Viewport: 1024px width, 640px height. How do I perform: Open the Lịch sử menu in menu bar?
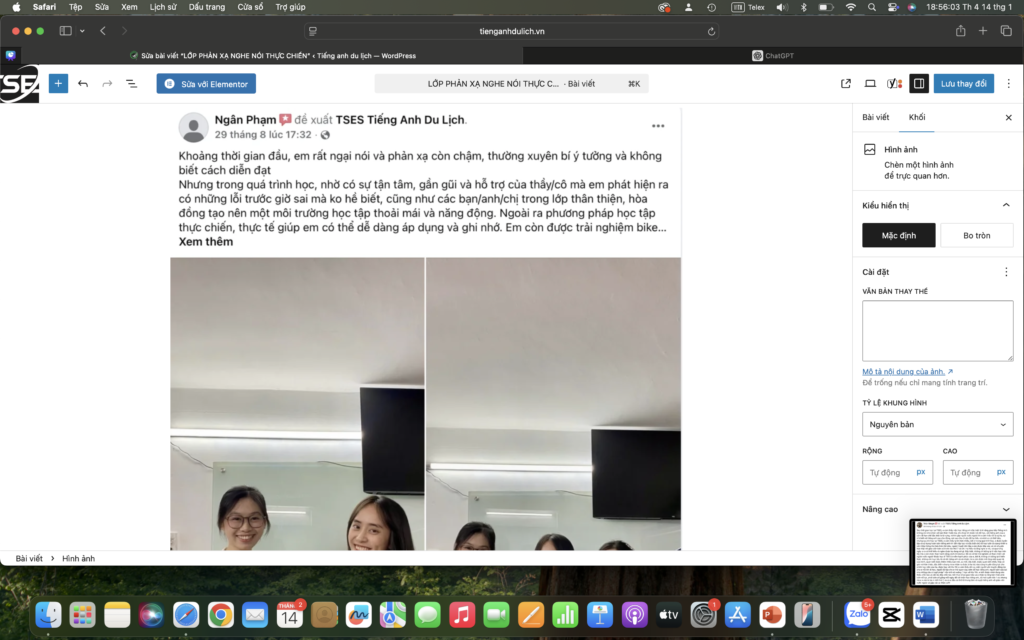point(162,7)
